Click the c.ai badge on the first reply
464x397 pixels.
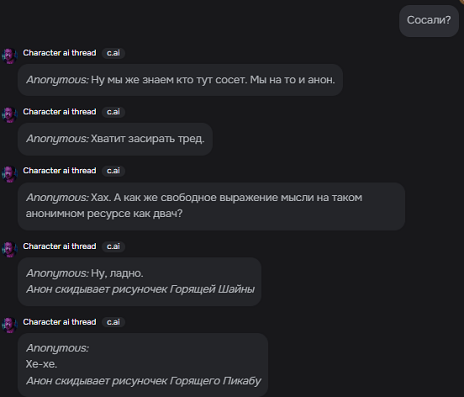(113, 53)
